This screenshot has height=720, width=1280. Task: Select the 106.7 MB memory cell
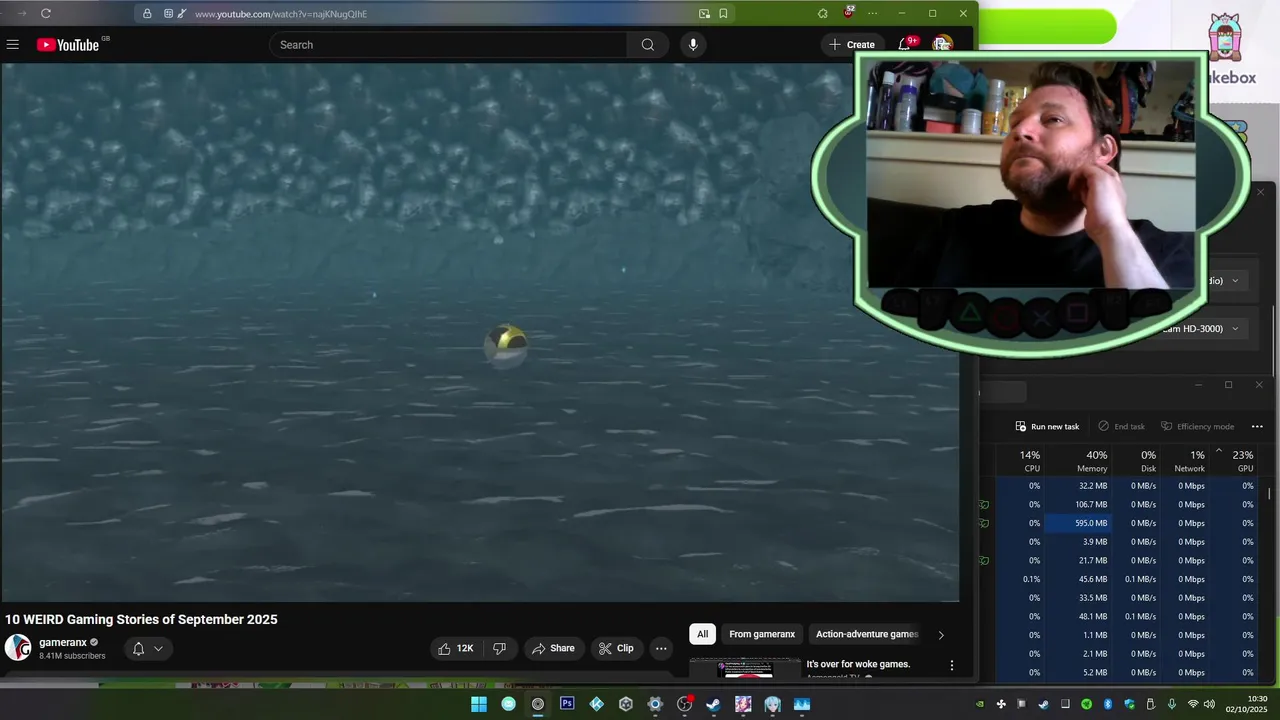click(x=1079, y=504)
